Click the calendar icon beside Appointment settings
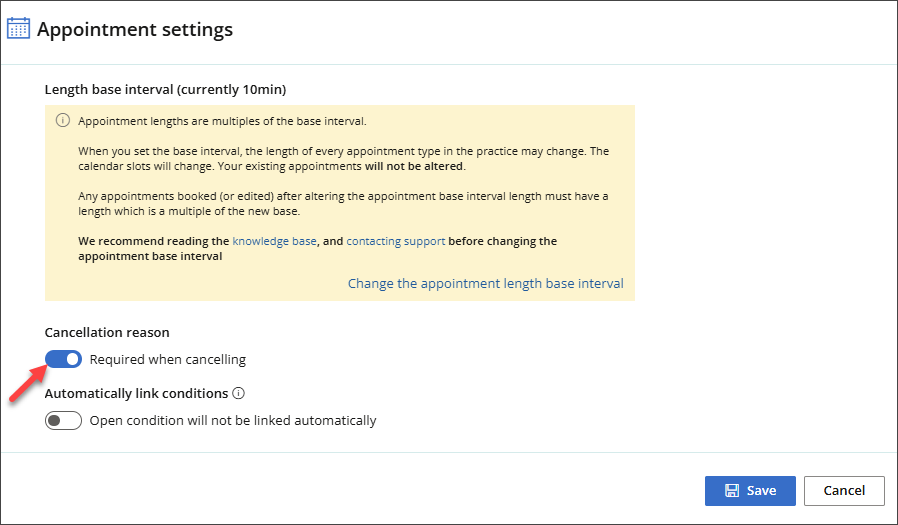898x525 pixels. point(18,29)
